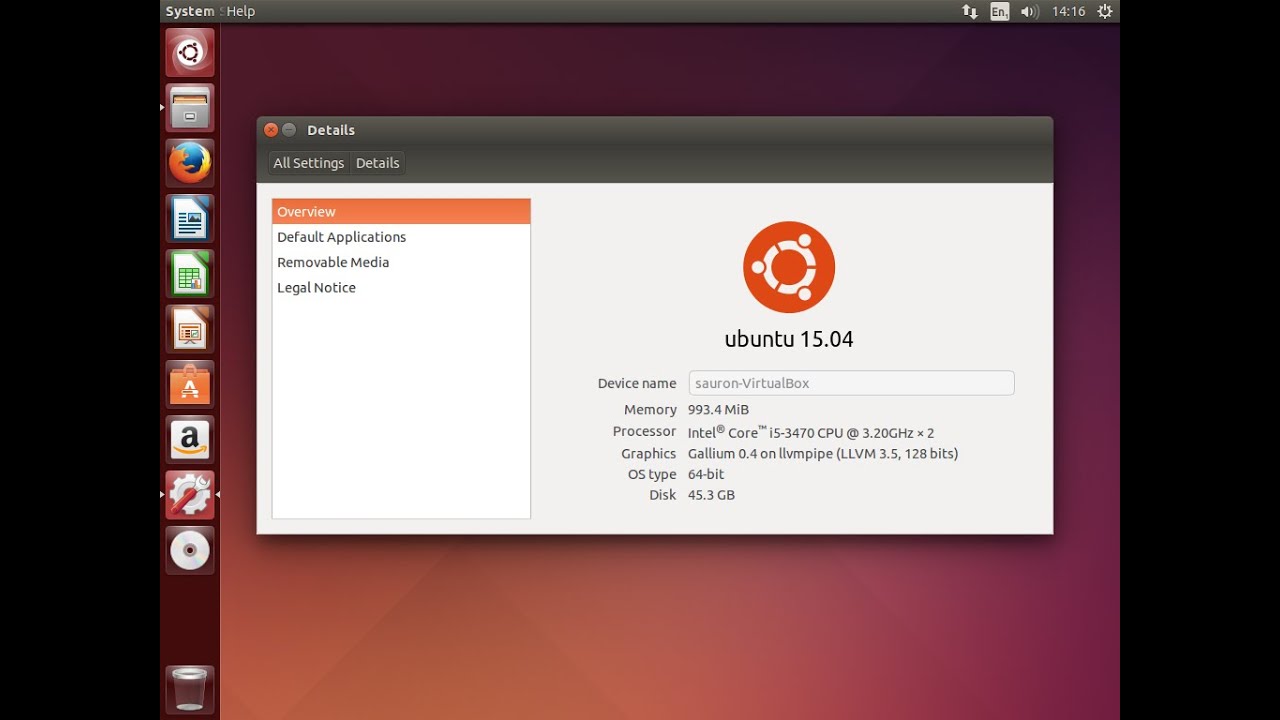Screen dimensions: 1280x720
Task: Open the network connections indicator
Action: click(x=970, y=11)
